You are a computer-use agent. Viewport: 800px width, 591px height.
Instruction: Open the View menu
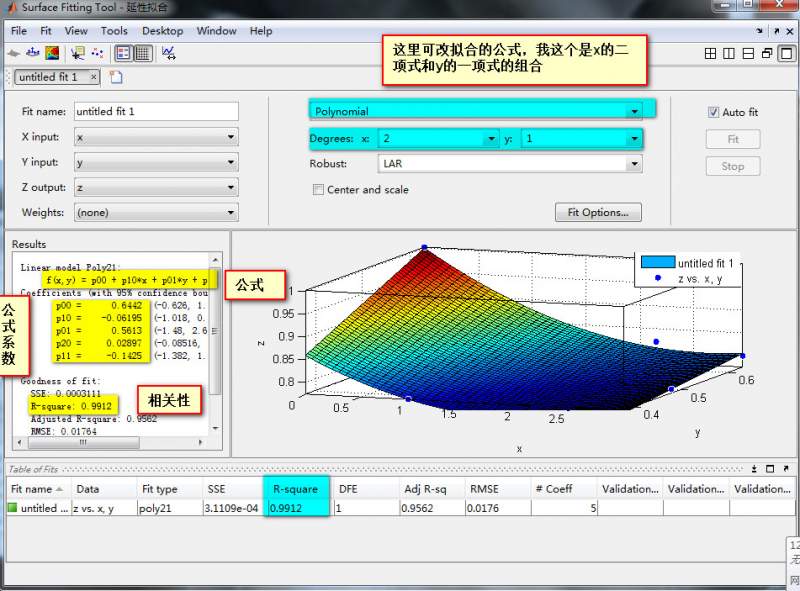pos(76,31)
